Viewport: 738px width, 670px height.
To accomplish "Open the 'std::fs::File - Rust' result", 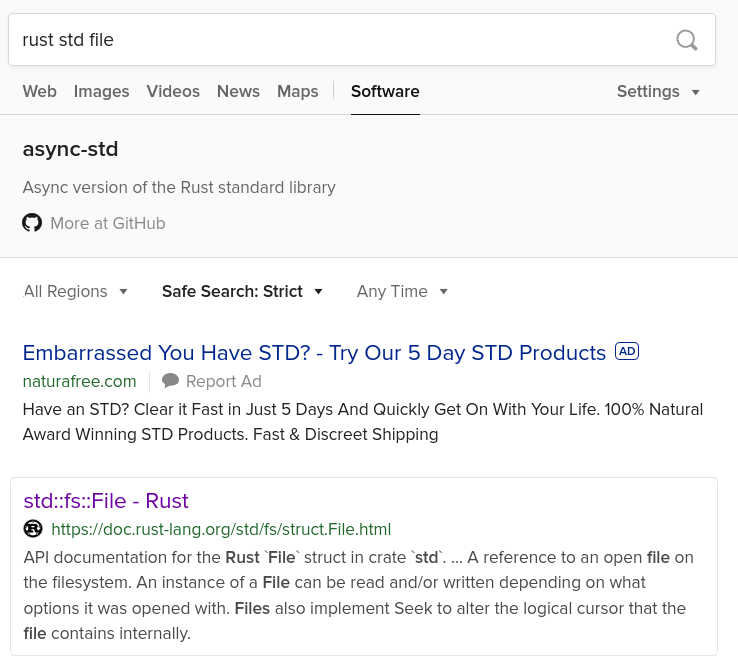I will click(106, 501).
